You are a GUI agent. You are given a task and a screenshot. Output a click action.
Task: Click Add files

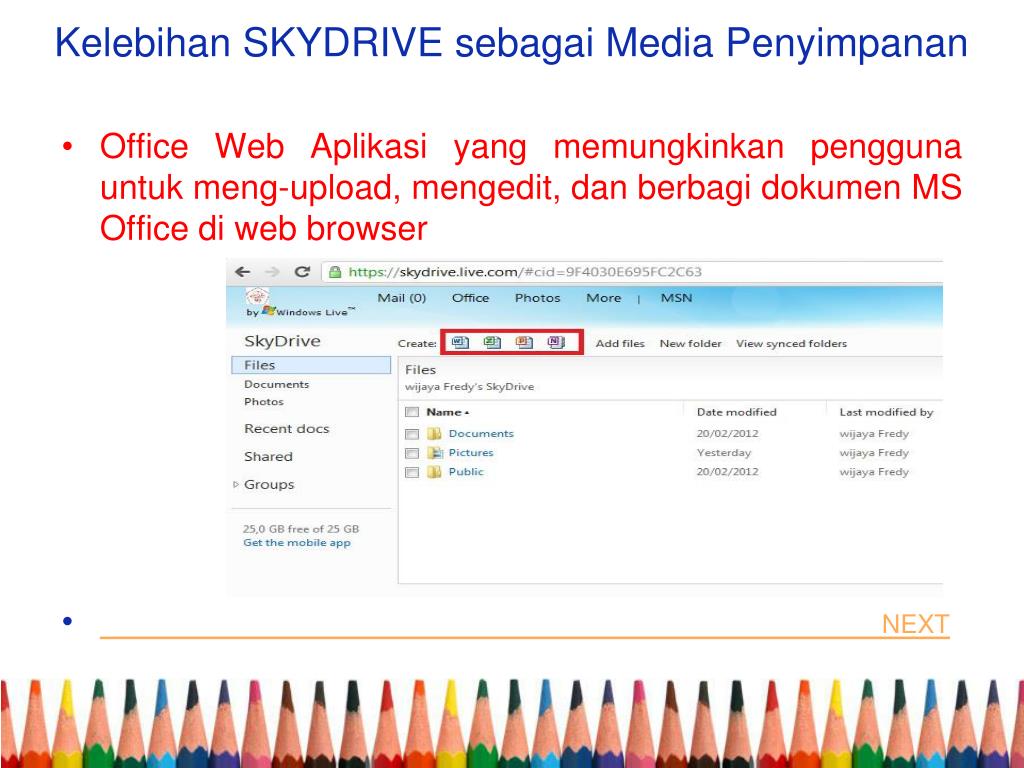coord(620,344)
